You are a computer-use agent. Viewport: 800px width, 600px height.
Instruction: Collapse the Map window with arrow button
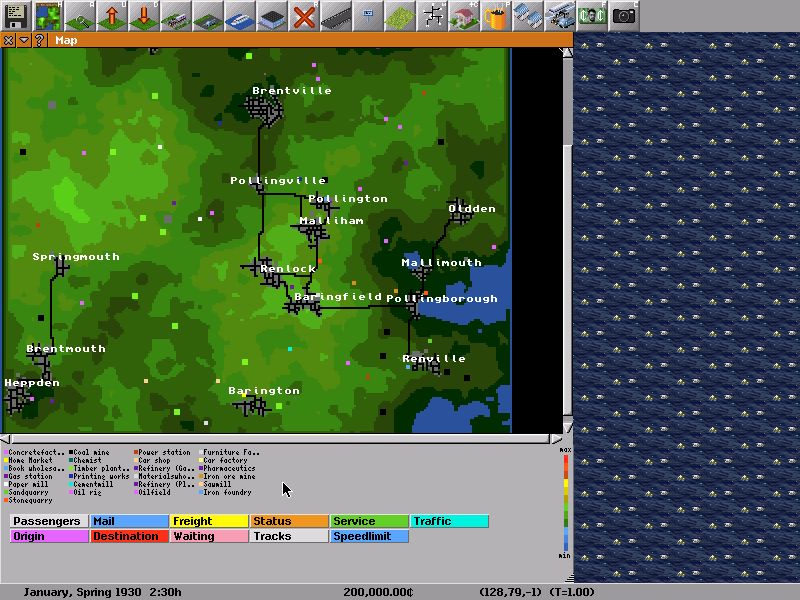pyautogui.click(x=24, y=40)
